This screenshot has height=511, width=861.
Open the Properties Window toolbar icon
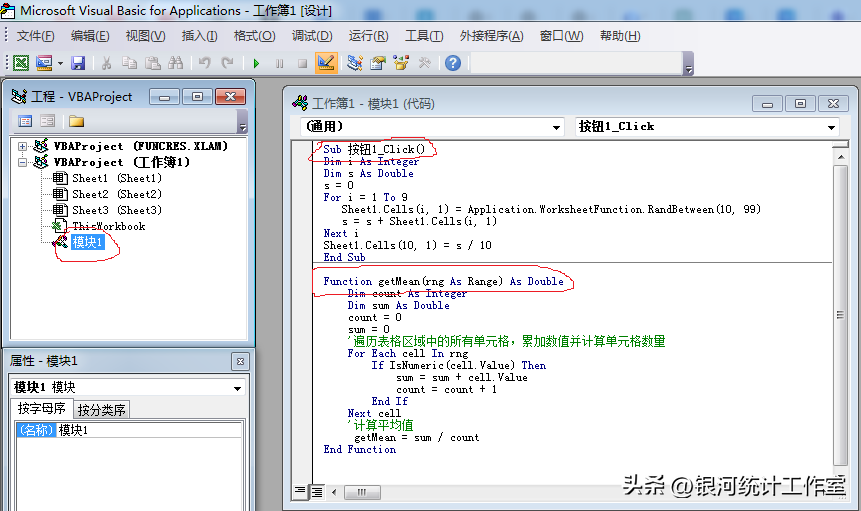point(378,63)
